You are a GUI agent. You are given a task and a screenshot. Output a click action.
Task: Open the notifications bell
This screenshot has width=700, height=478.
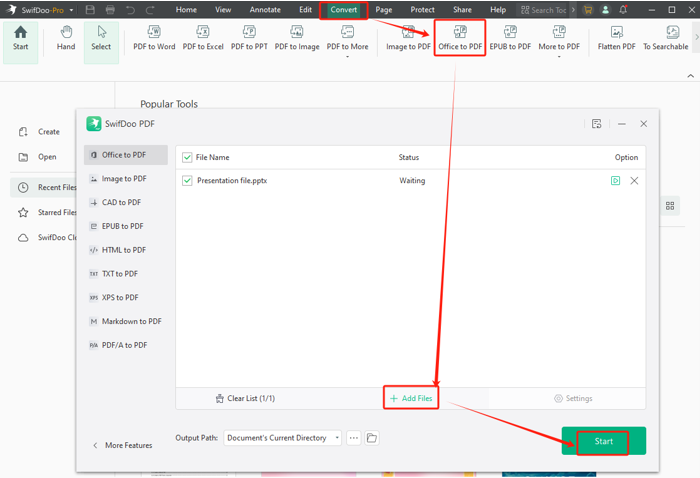point(623,9)
